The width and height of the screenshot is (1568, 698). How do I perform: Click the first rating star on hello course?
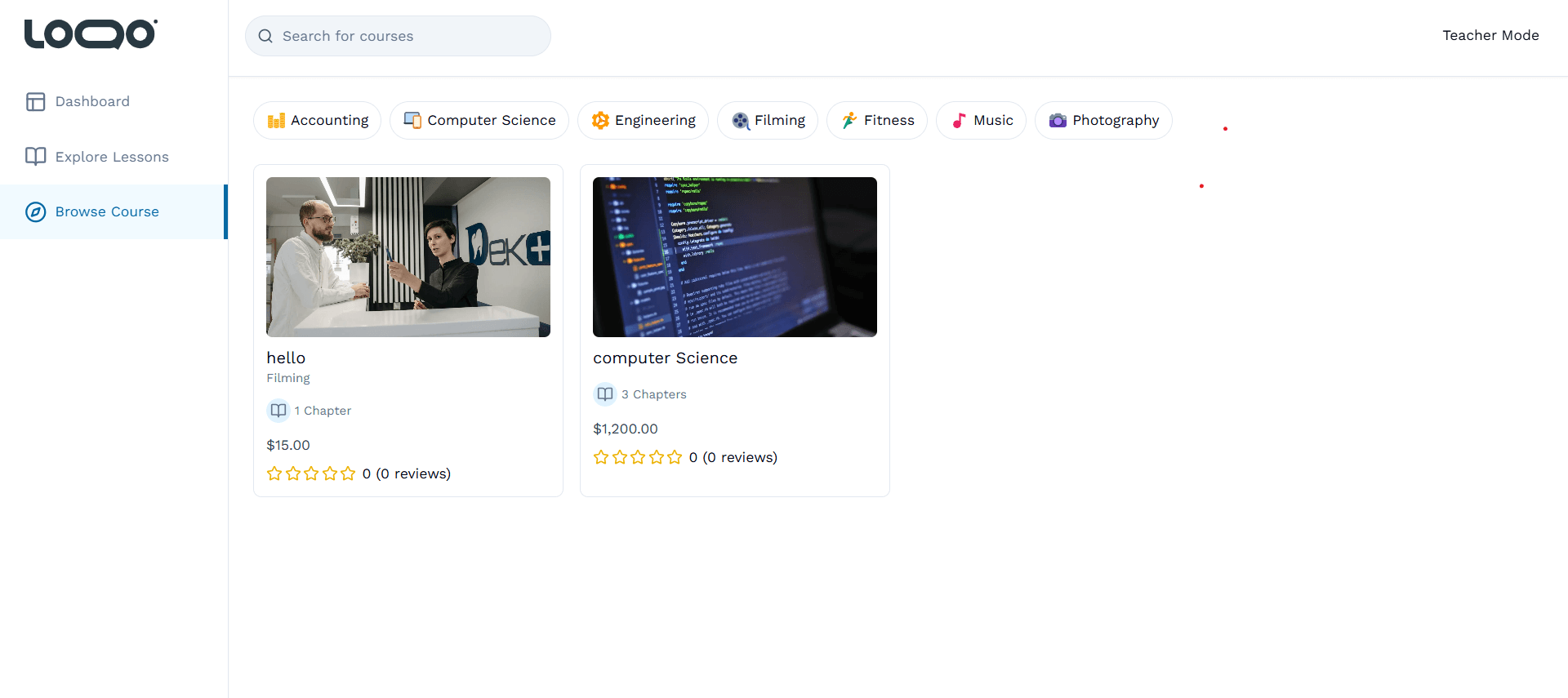pyautogui.click(x=274, y=473)
